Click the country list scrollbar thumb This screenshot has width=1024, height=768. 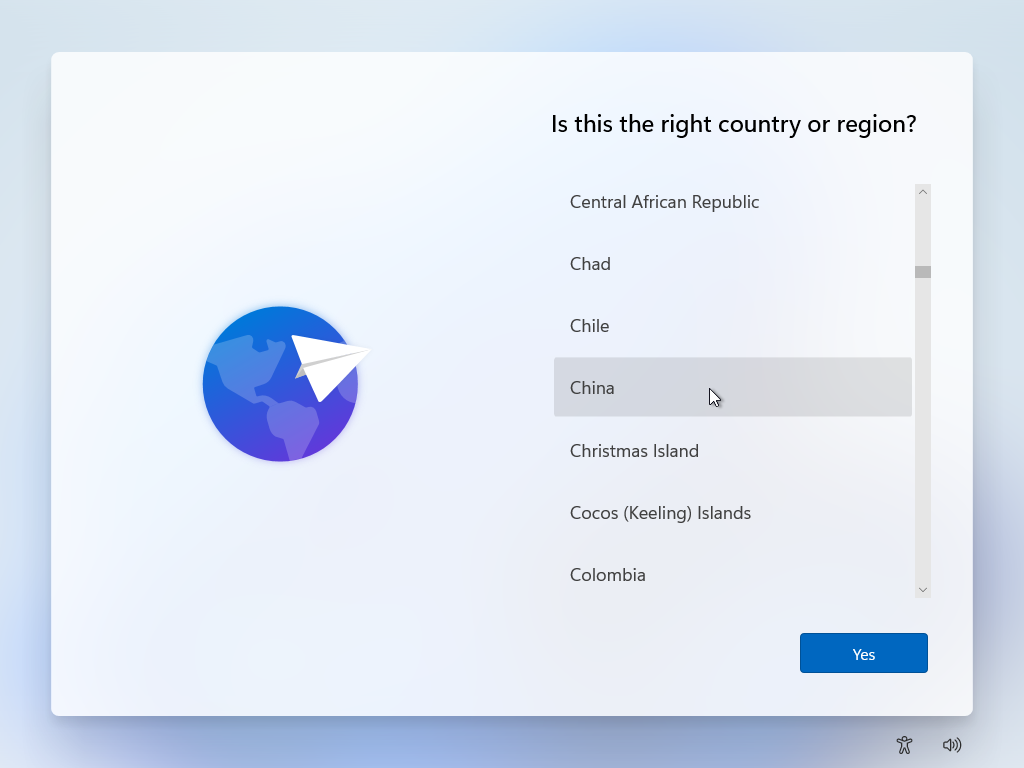click(922, 272)
